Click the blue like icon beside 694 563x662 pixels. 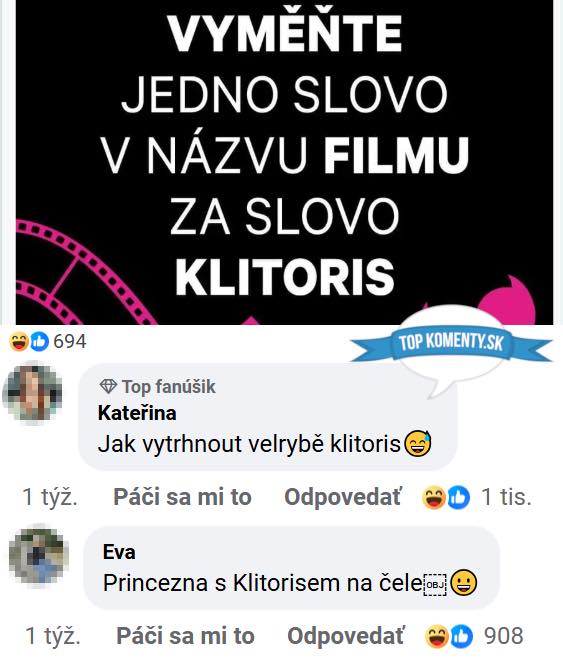[39, 342]
